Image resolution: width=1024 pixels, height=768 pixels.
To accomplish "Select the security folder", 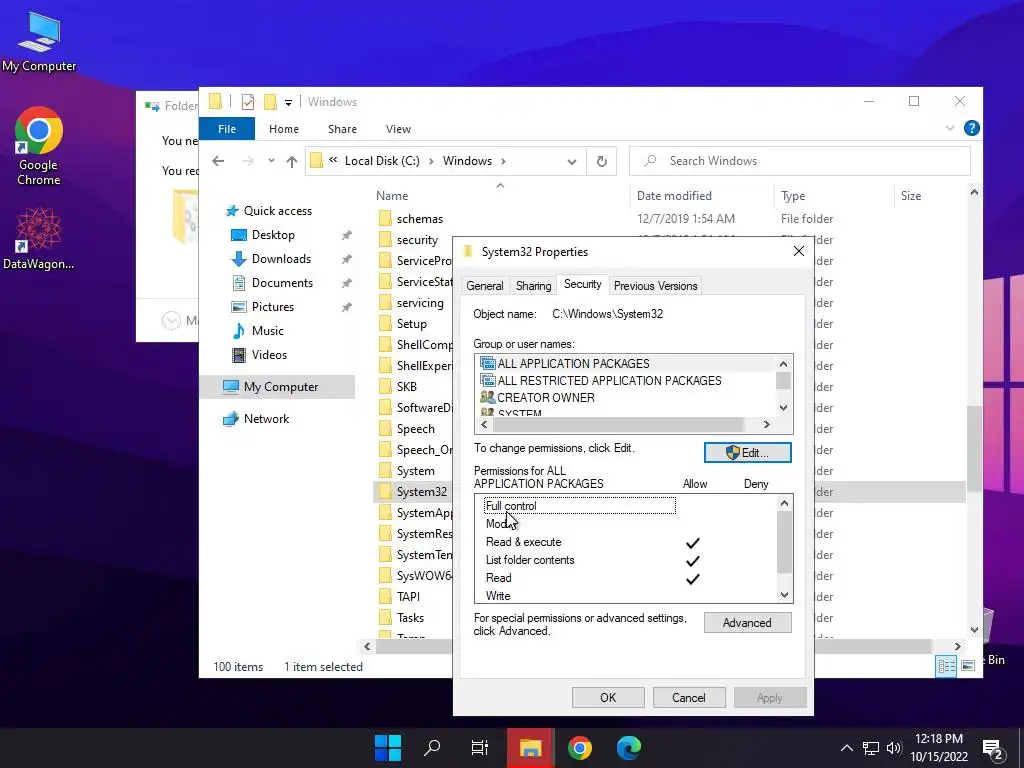I will coord(417,240).
